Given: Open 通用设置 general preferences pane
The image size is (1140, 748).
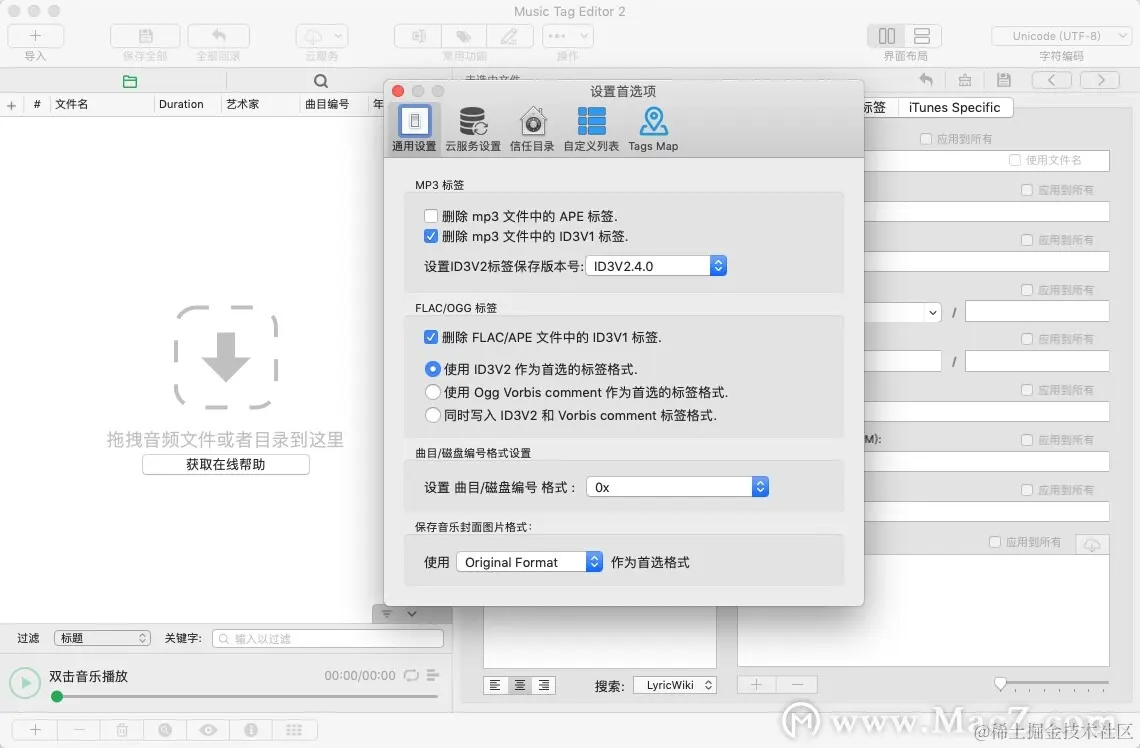Looking at the screenshot, I should [414, 129].
